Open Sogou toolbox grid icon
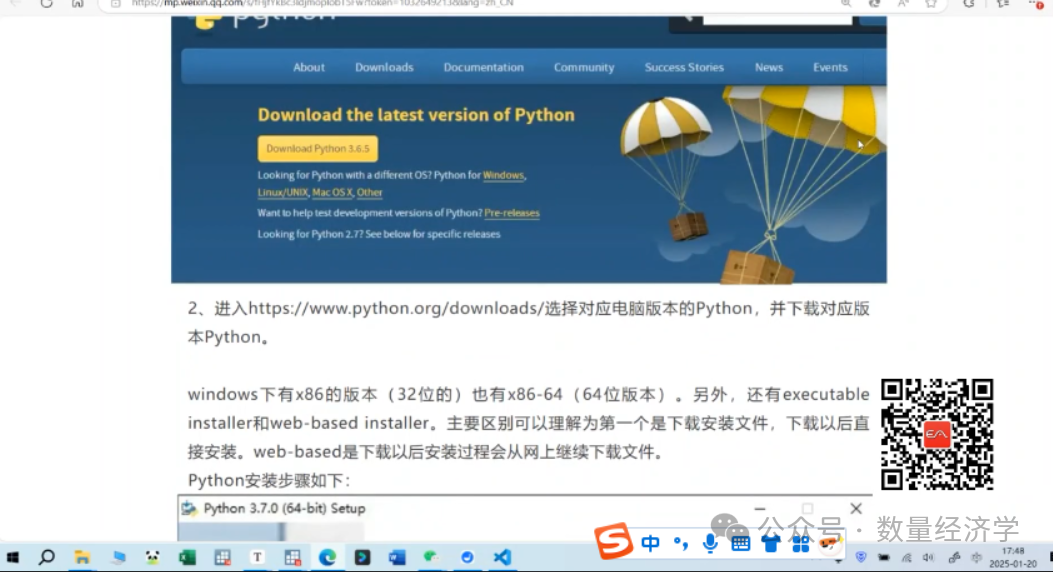 coord(800,544)
